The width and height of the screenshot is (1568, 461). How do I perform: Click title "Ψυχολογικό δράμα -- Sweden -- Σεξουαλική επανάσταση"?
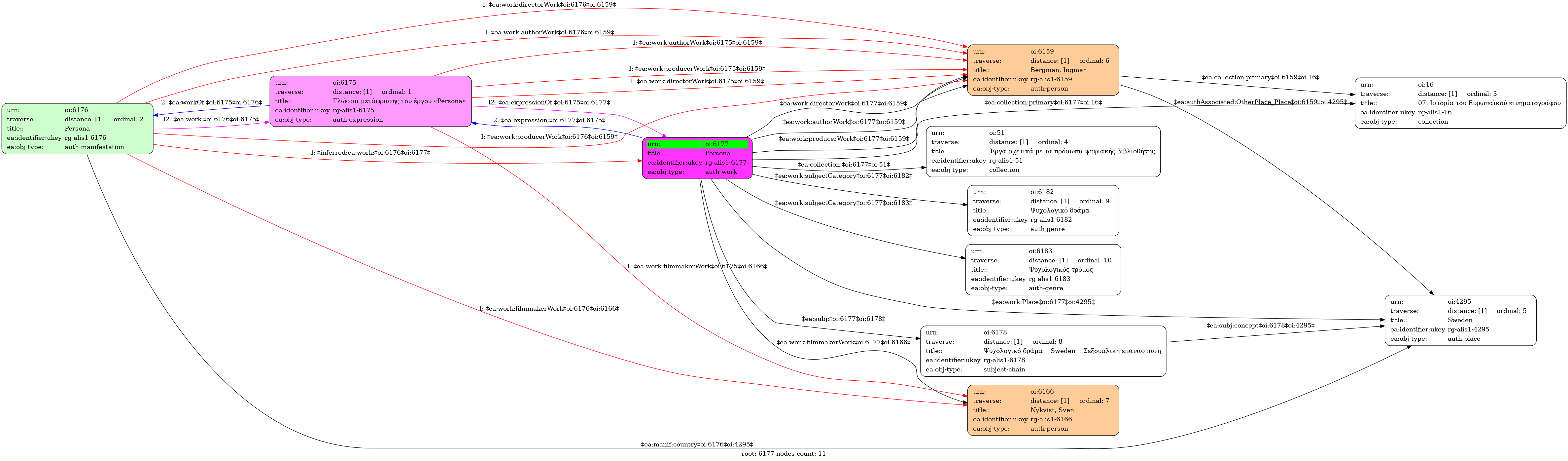click(x=1072, y=351)
